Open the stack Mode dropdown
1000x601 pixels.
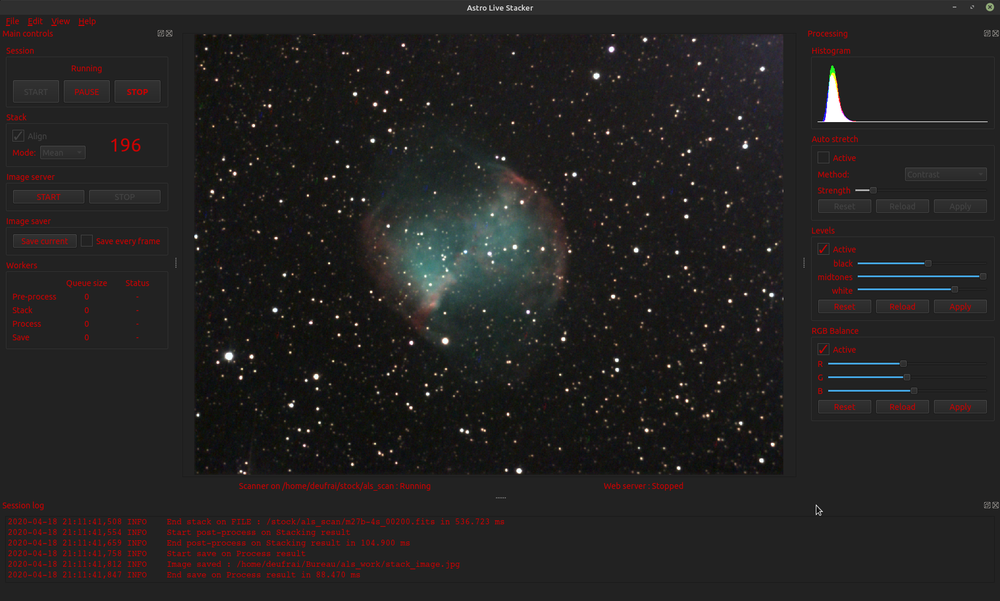pyautogui.click(x=62, y=152)
